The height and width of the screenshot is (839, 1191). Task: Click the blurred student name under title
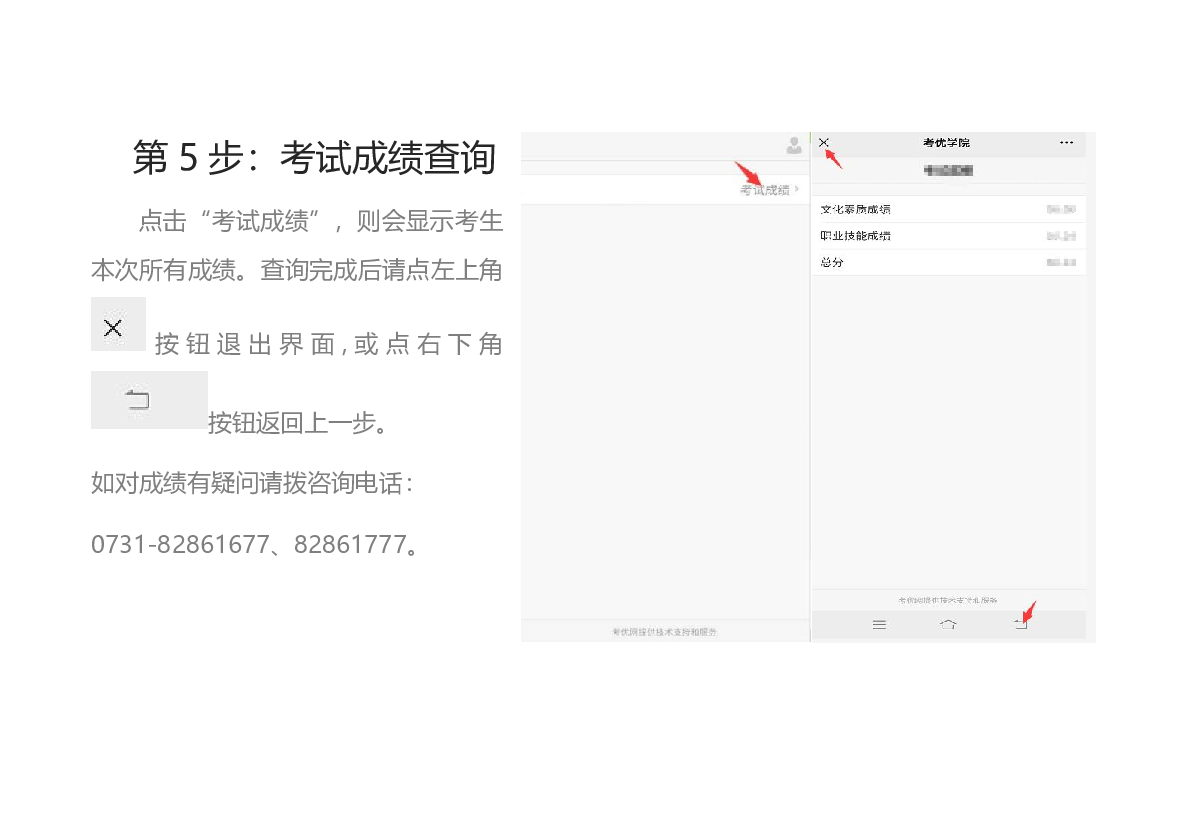pyautogui.click(x=948, y=171)
